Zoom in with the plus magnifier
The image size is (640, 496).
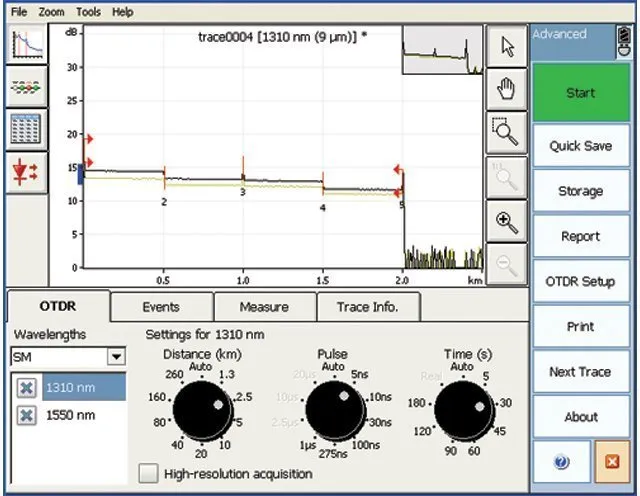click(x=507, y=221)
